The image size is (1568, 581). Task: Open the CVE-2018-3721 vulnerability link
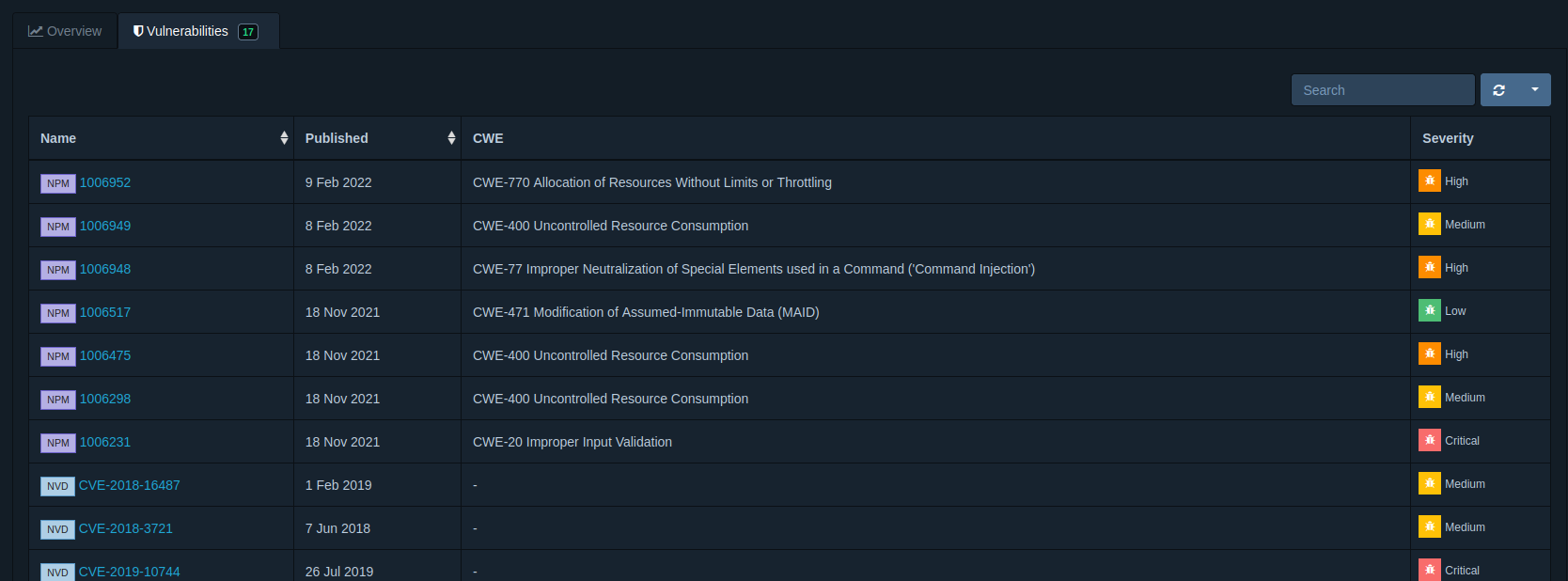pos(126,528)
